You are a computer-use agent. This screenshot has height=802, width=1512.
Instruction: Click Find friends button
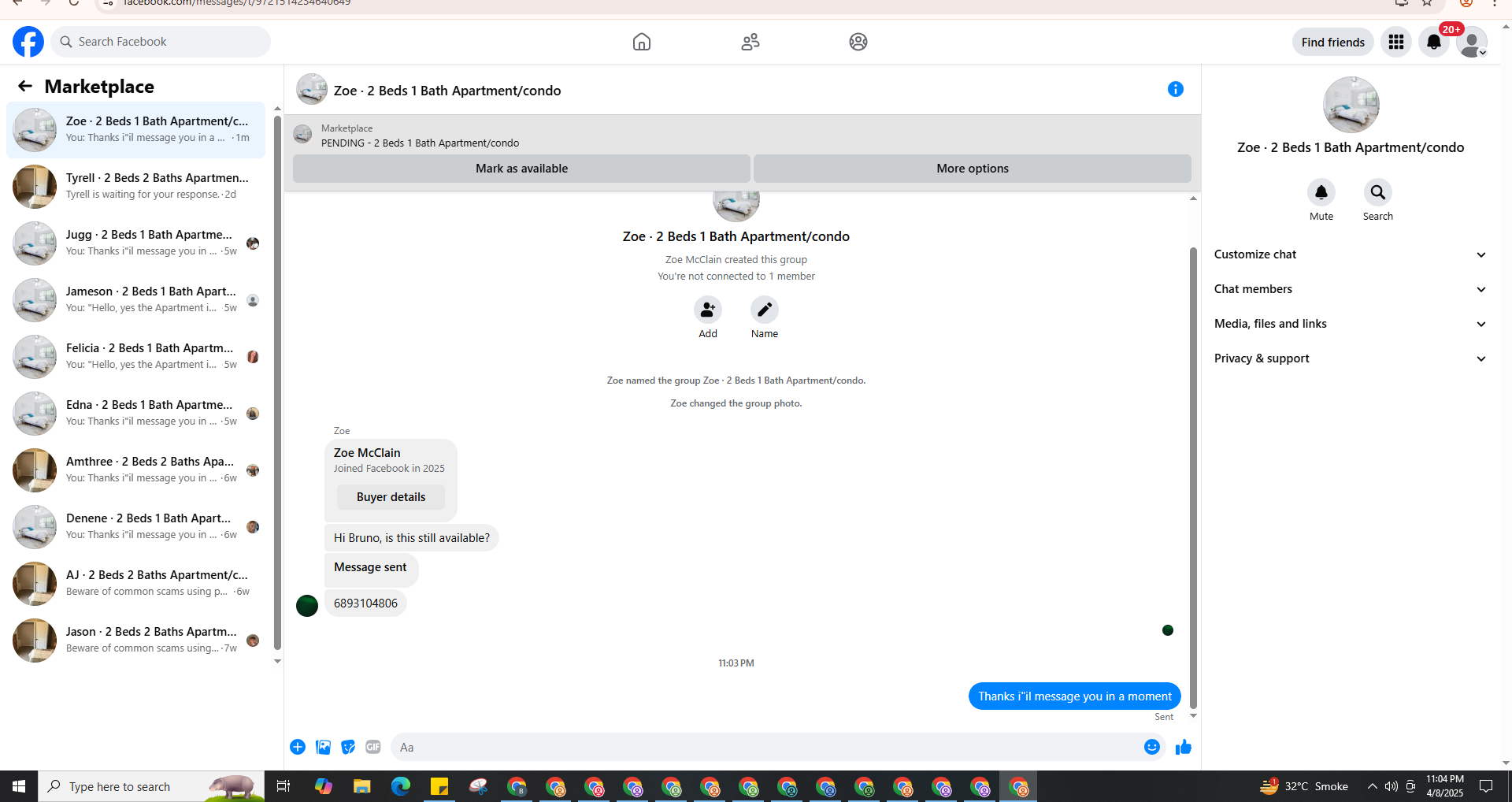1332,42
